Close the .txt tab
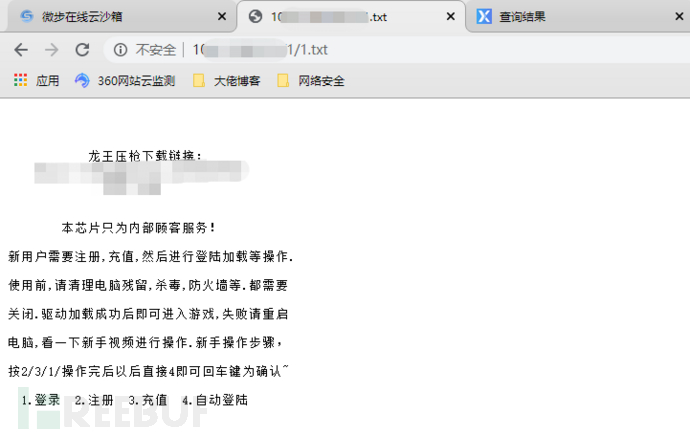 coord(451,17)
